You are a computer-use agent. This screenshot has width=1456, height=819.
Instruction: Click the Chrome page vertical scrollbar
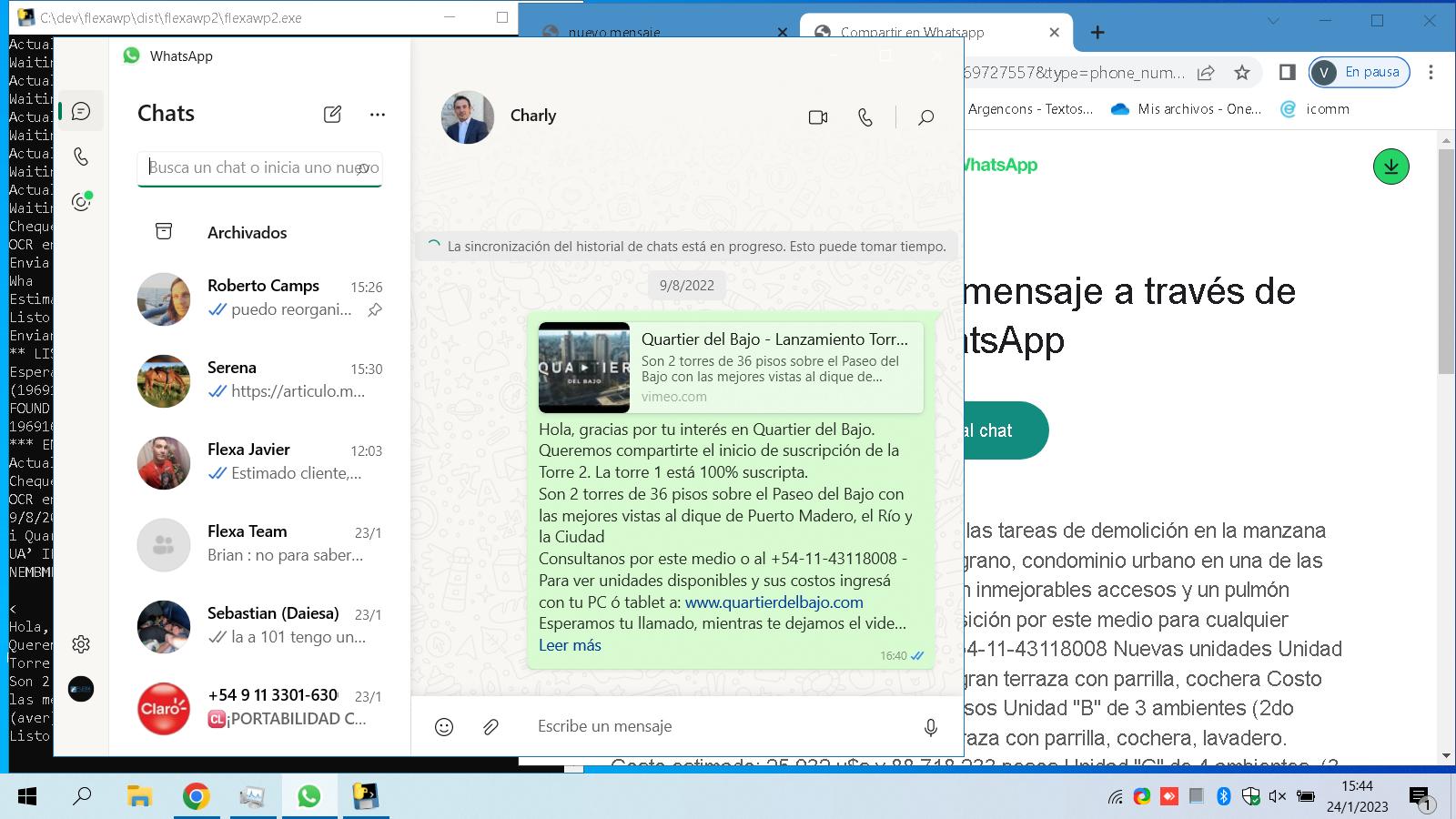(1446, 260)
